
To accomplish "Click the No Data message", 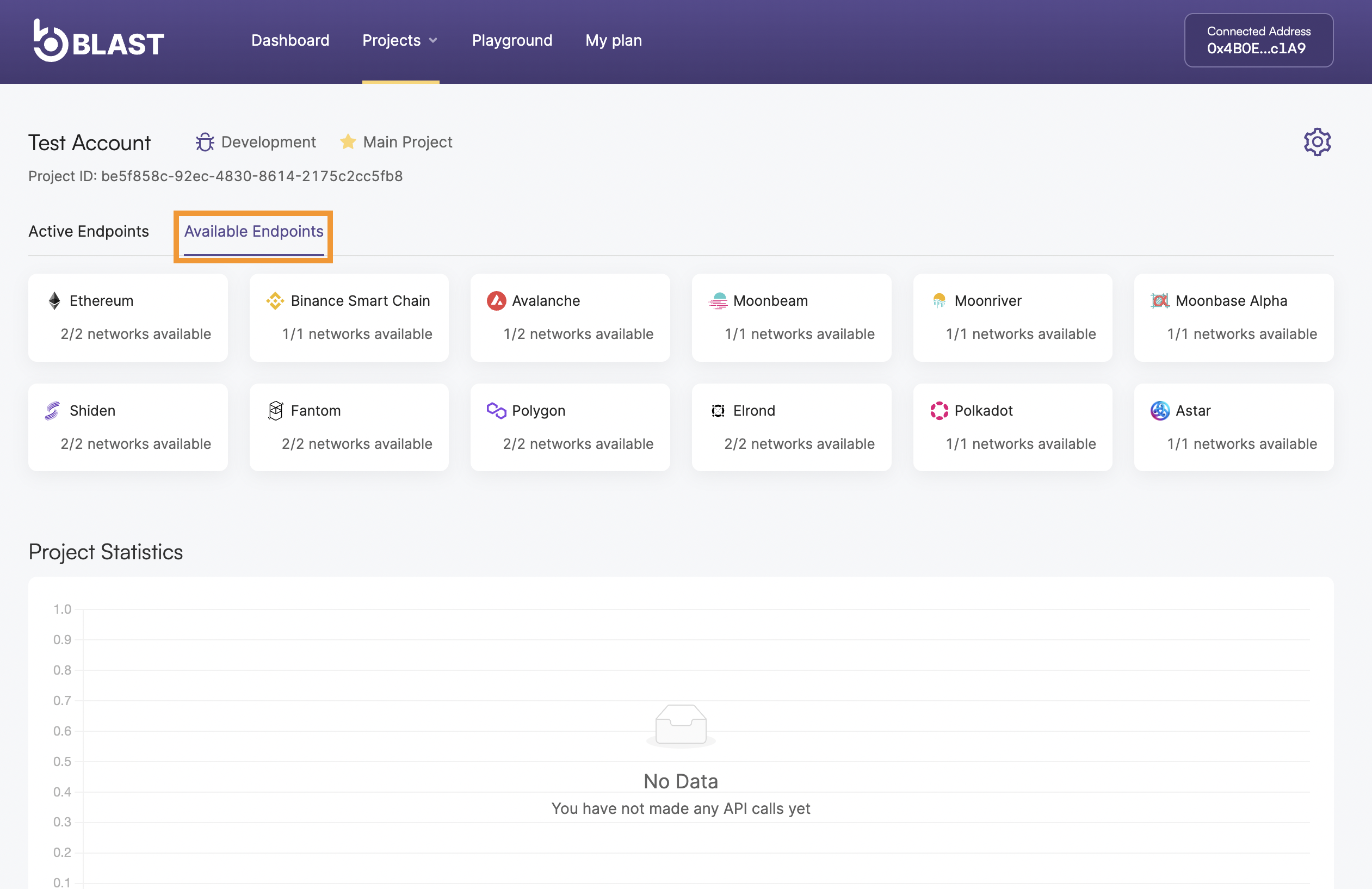I will click(681, 781).
